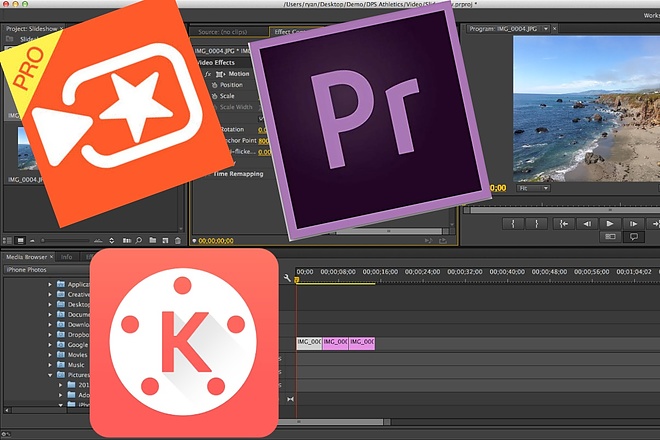Click Time Remapping effect label
Image resolution: width=660 pixels, height=440 pixels.
coord(238,174)
